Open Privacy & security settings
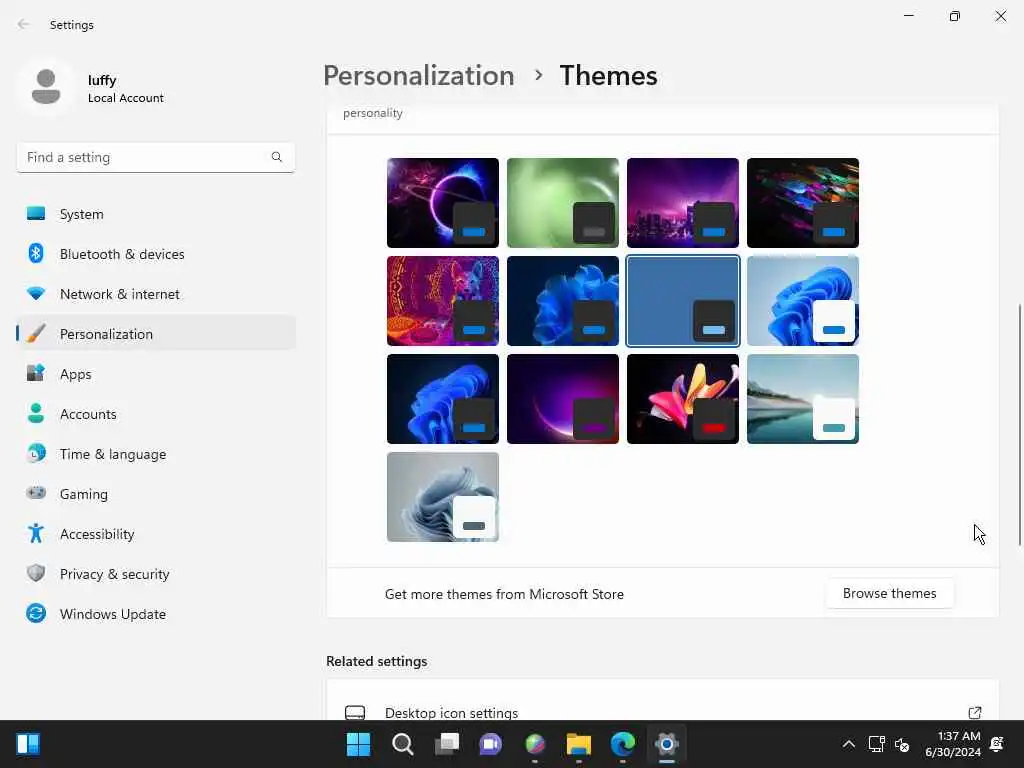This screenshot has height=768, width=1024. click(x=155, y=573)
